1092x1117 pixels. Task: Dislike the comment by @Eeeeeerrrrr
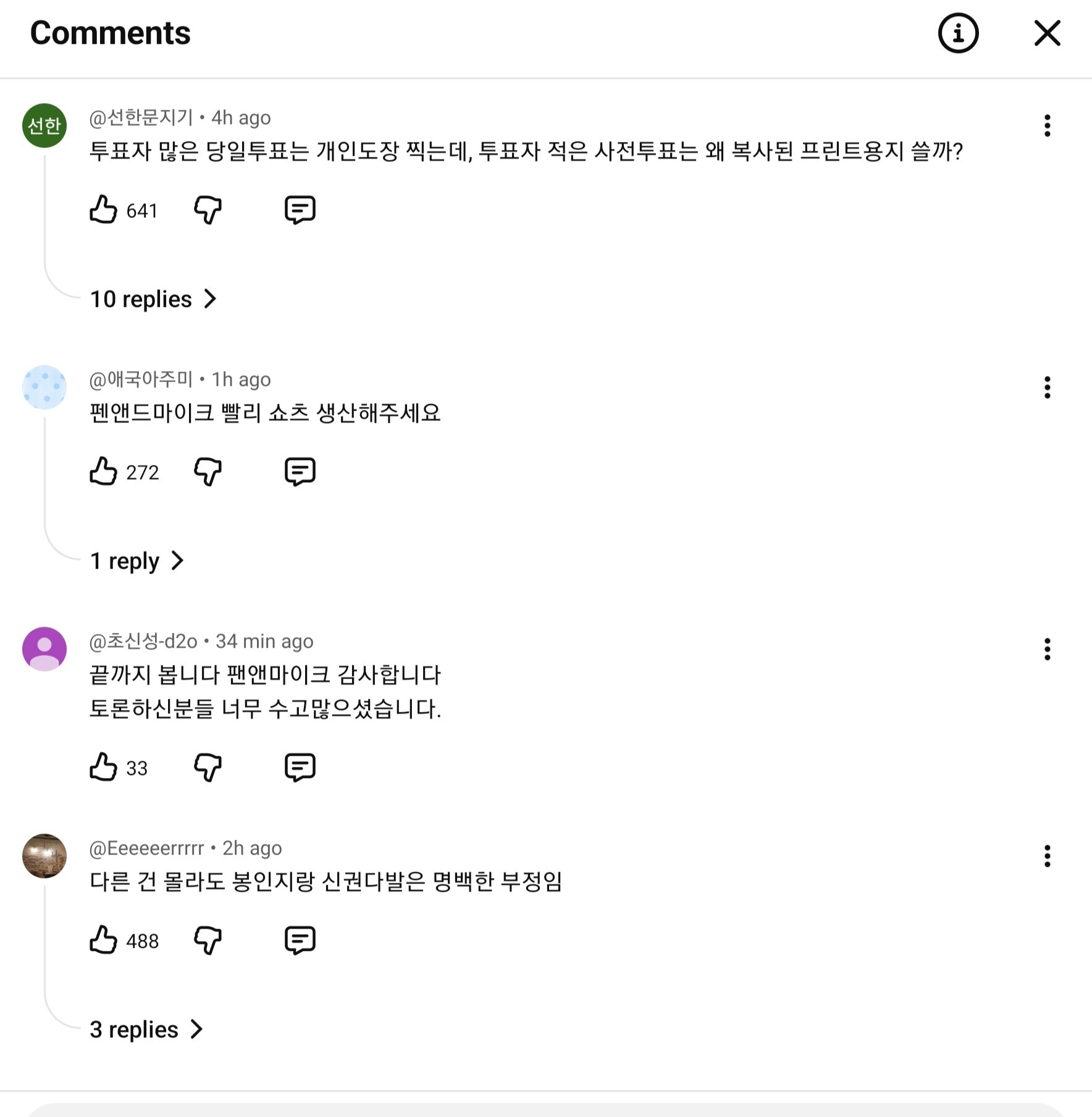(208, 940)
